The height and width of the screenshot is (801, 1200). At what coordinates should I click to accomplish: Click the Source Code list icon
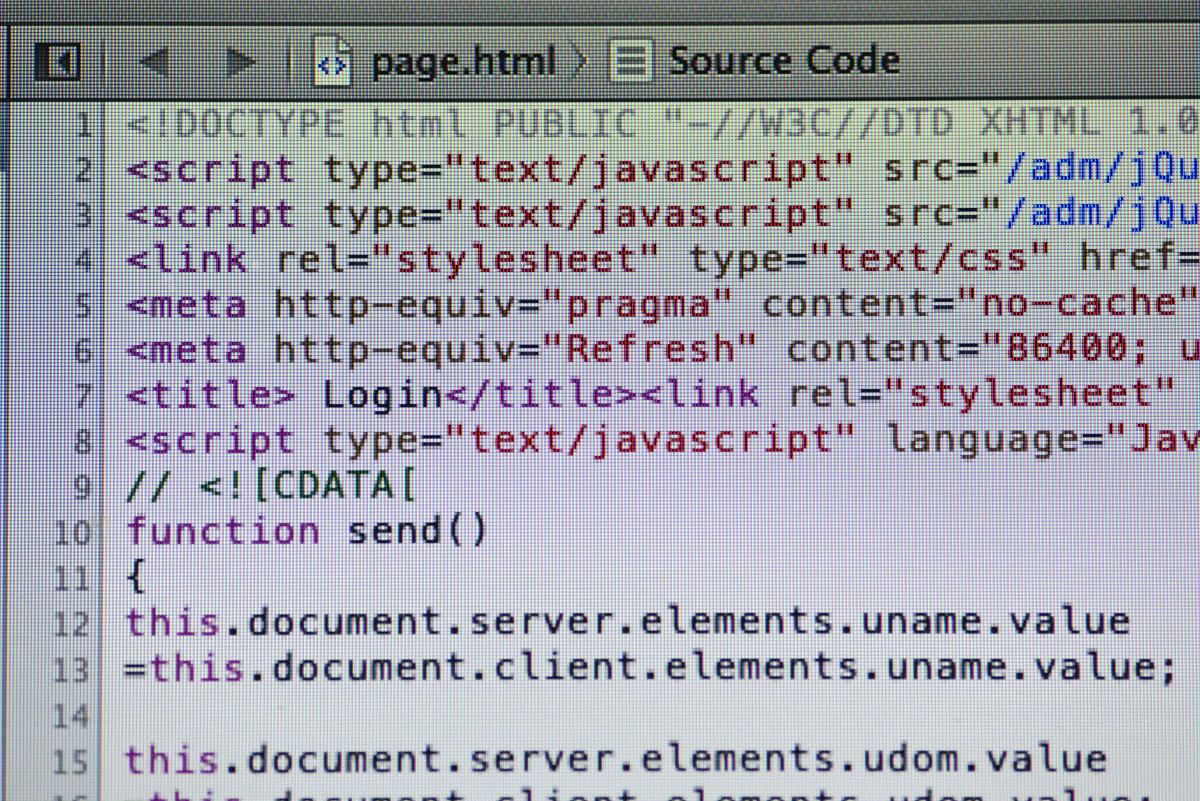pos(630,62)
